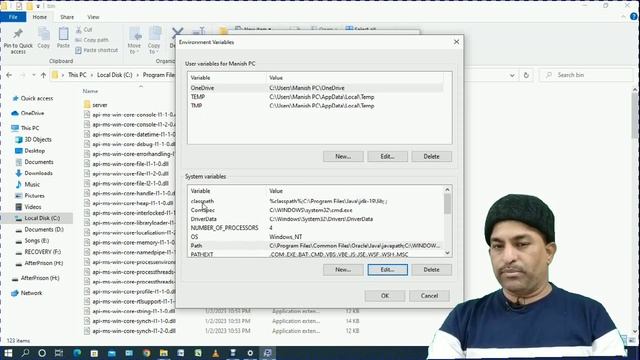This screenshot has height=360, width=640.
Task: Click Edit under User variables
Action: 387,156
